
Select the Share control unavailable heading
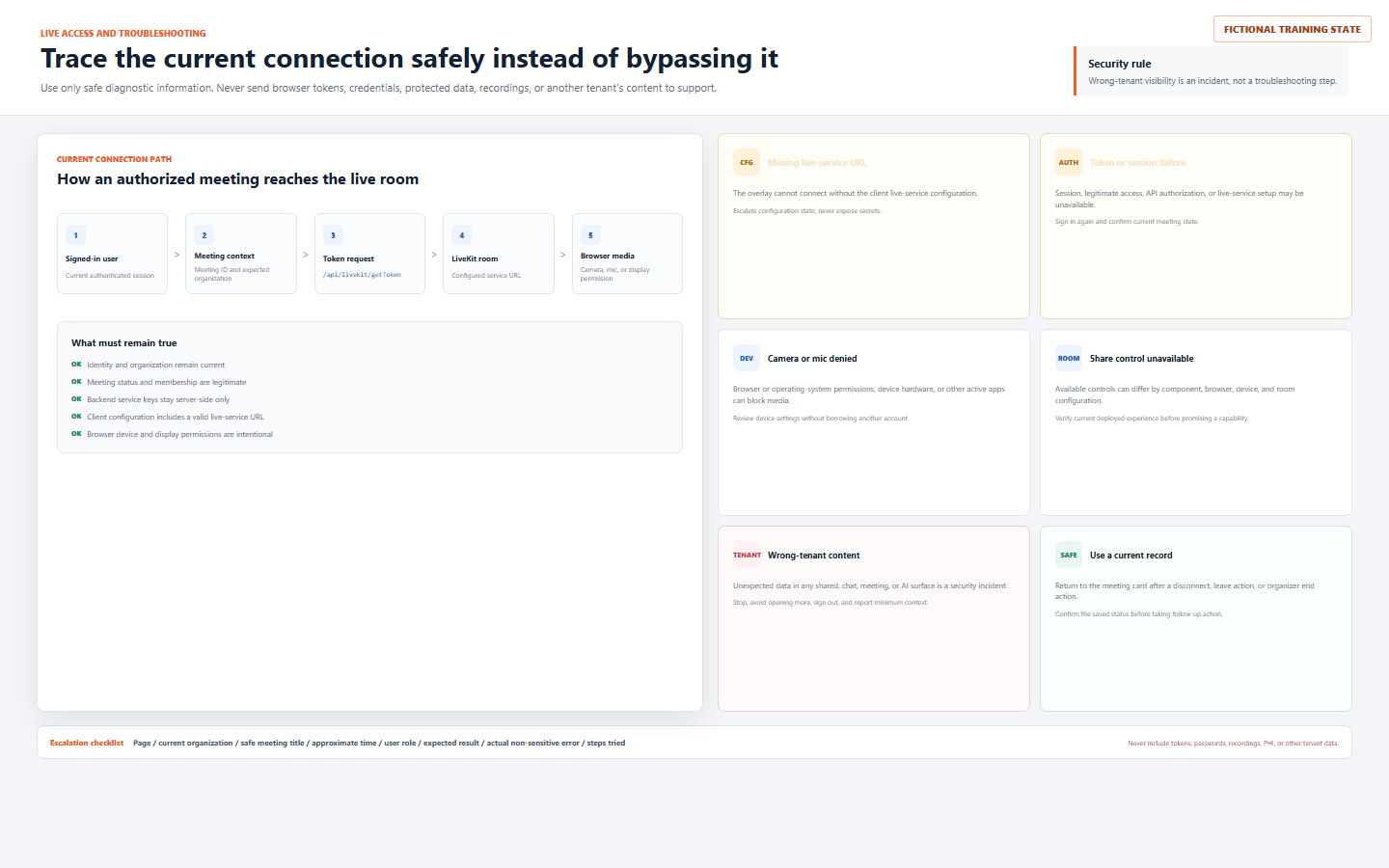click(x=1141, y=359)
